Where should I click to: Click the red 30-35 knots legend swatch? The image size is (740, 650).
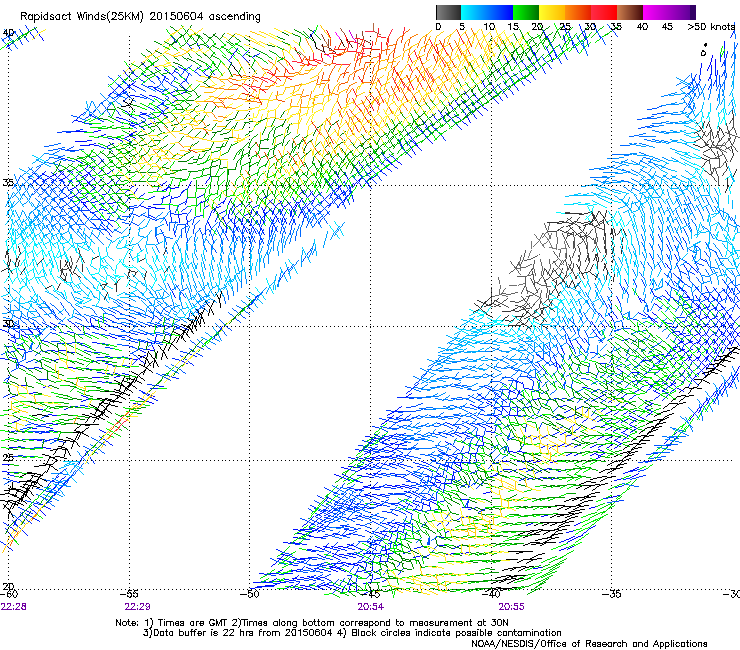point(604,12)
